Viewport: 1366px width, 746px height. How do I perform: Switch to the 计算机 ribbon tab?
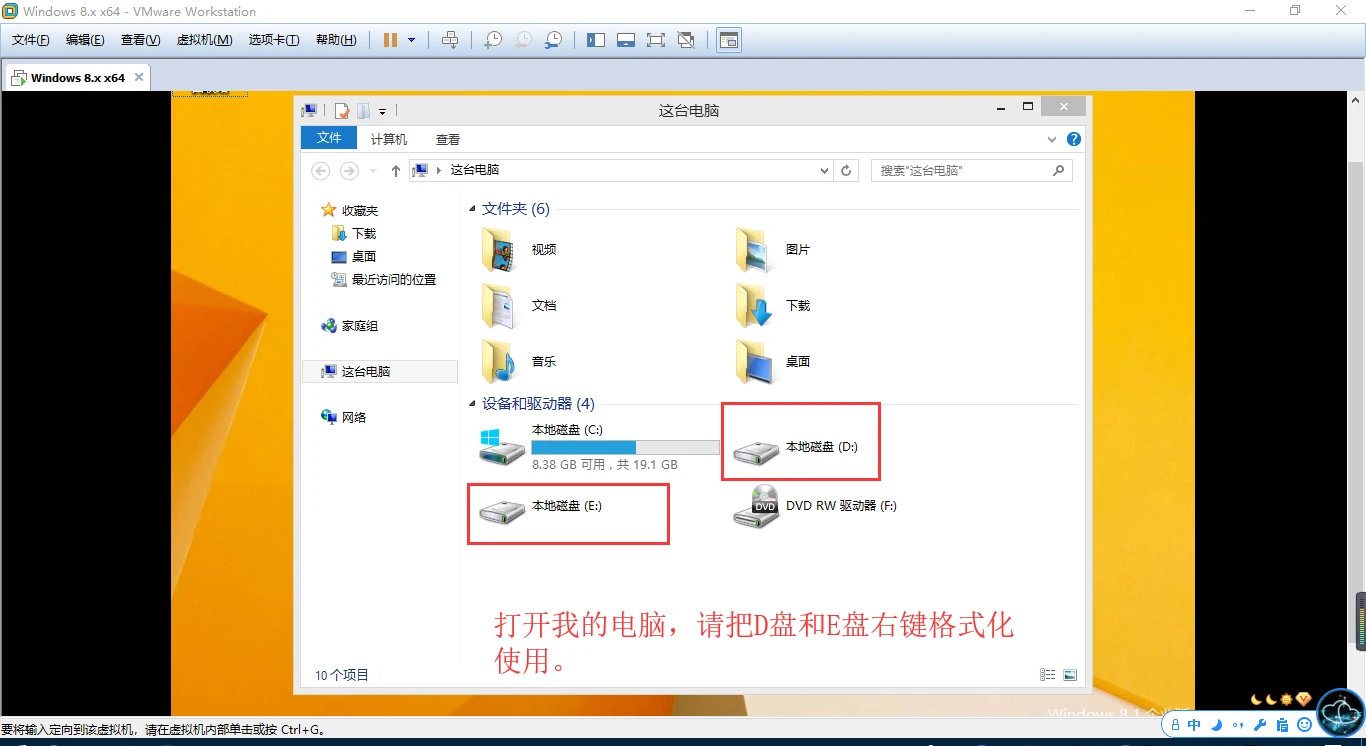[x=388, y=140]
